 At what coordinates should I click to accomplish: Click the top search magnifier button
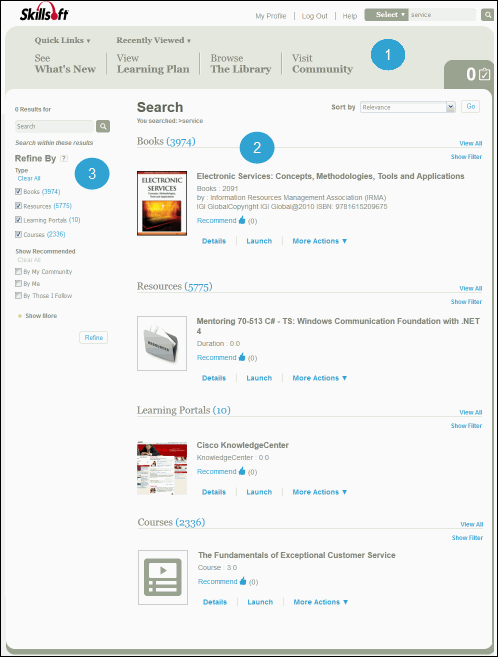[x=487, y=15]
